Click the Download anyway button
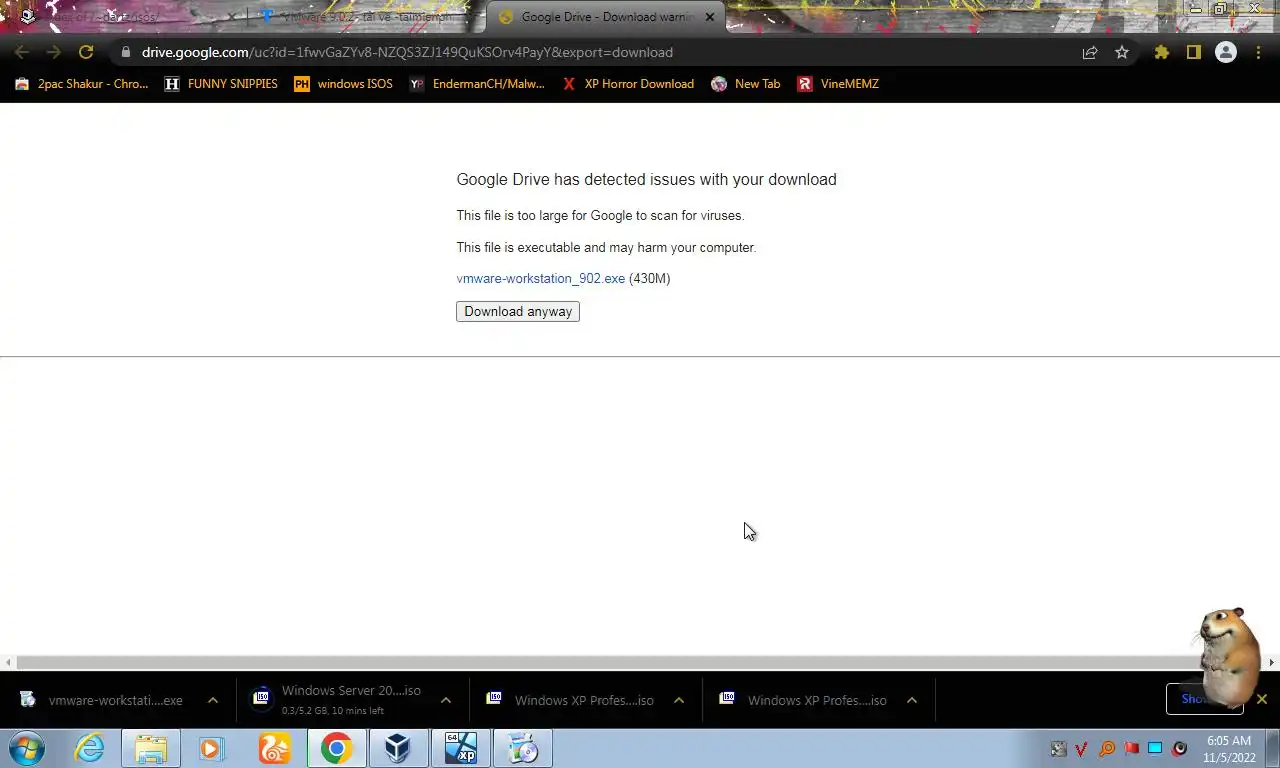 point(518,311)
